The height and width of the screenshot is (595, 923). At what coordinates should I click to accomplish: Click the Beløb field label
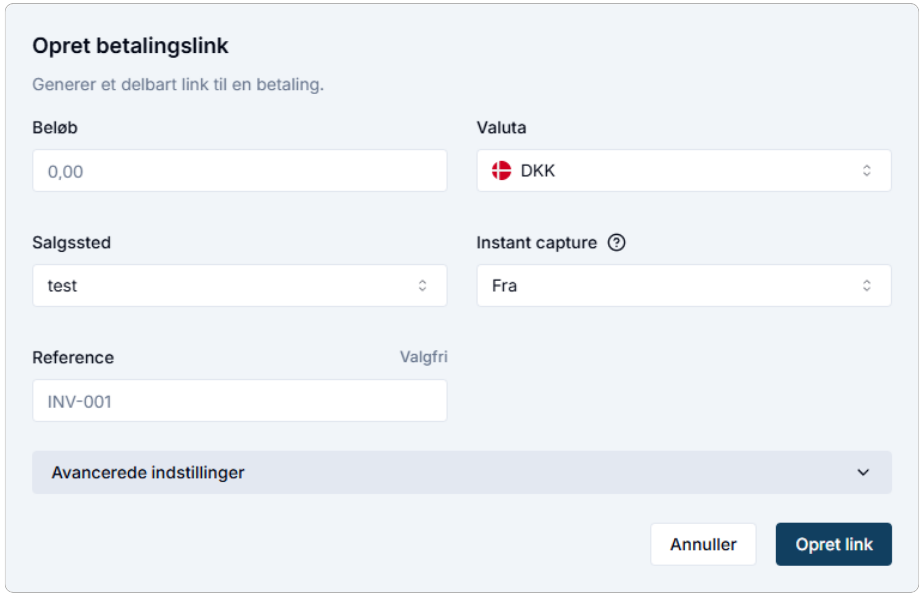[x=56, y=128]
